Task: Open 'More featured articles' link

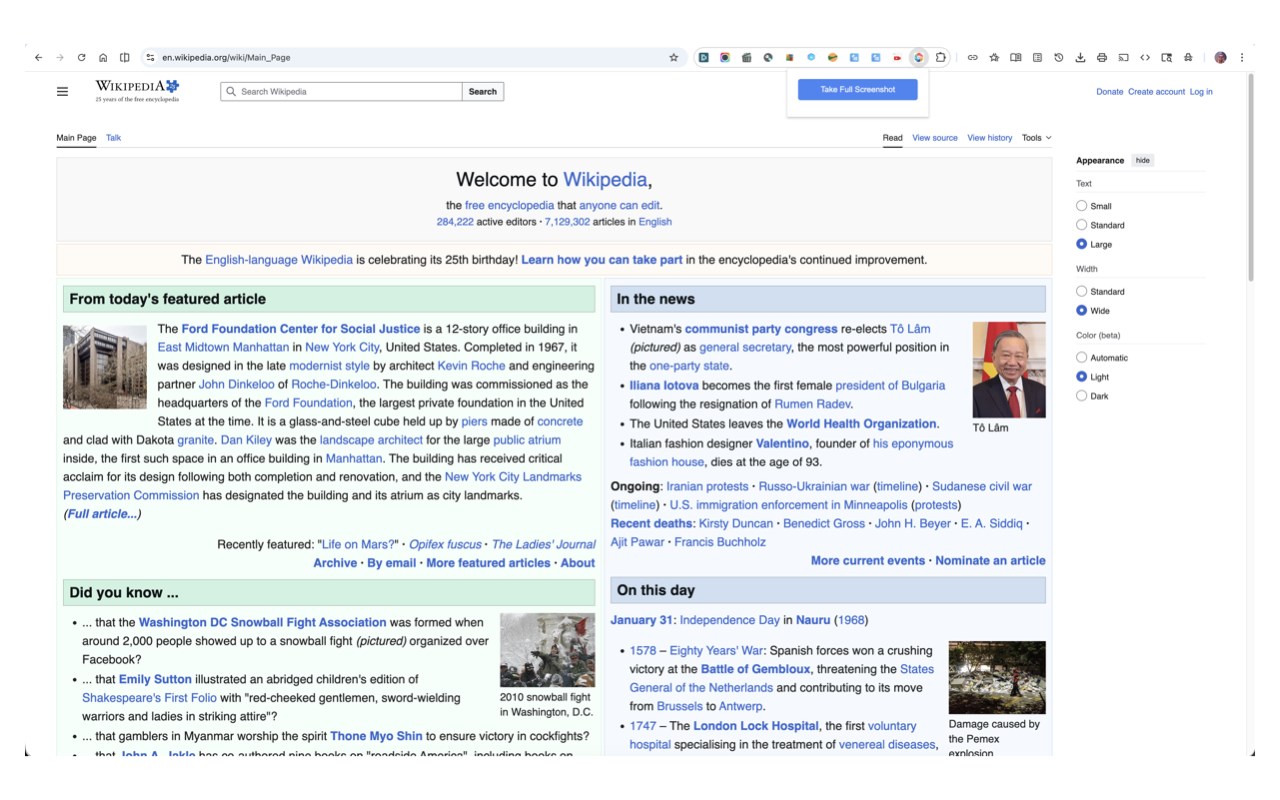Action: pos(488,563)
